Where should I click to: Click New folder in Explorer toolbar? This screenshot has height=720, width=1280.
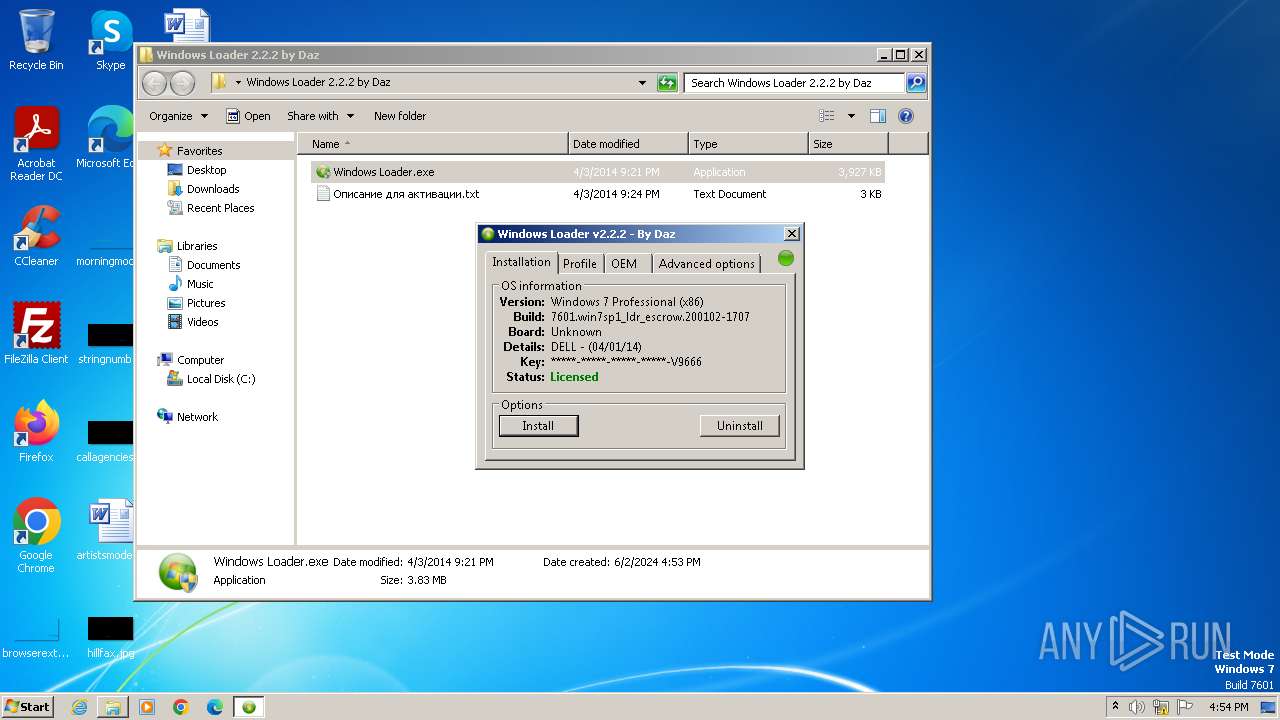point(400,116)
